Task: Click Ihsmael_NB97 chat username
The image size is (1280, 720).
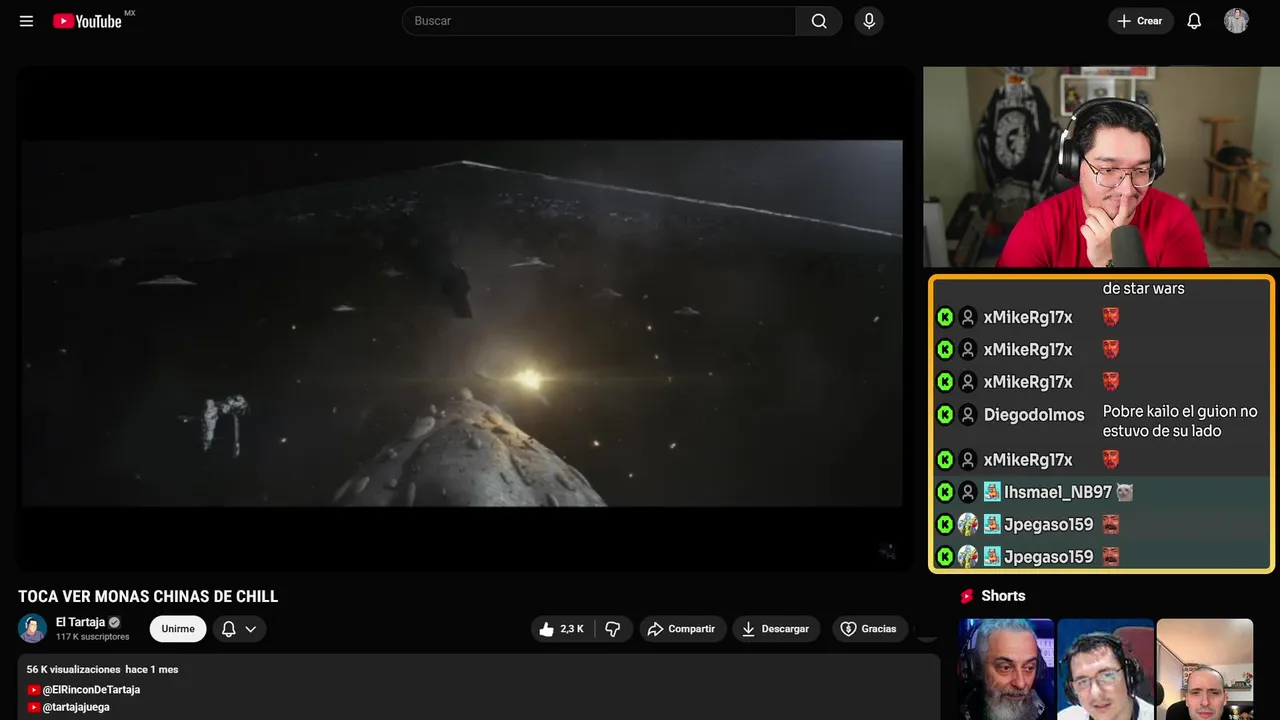Action: click(1058, 492)
